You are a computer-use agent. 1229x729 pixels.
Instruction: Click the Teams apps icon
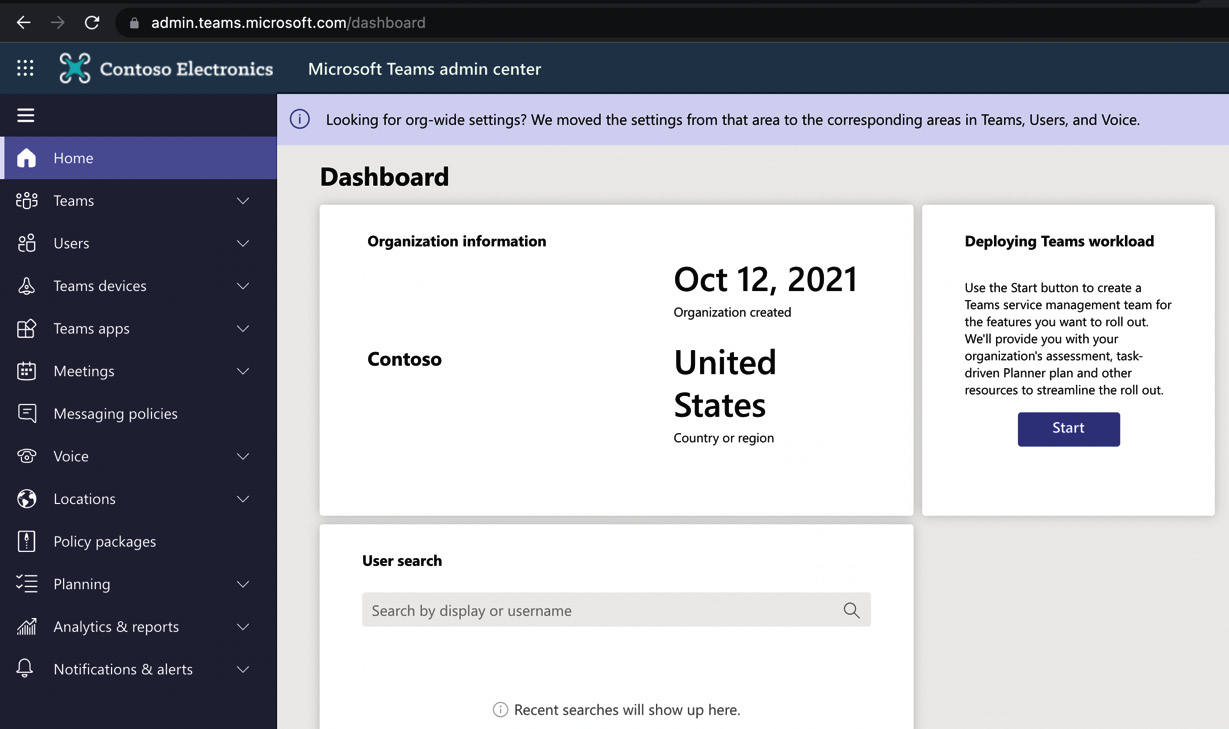click(27, 329)
